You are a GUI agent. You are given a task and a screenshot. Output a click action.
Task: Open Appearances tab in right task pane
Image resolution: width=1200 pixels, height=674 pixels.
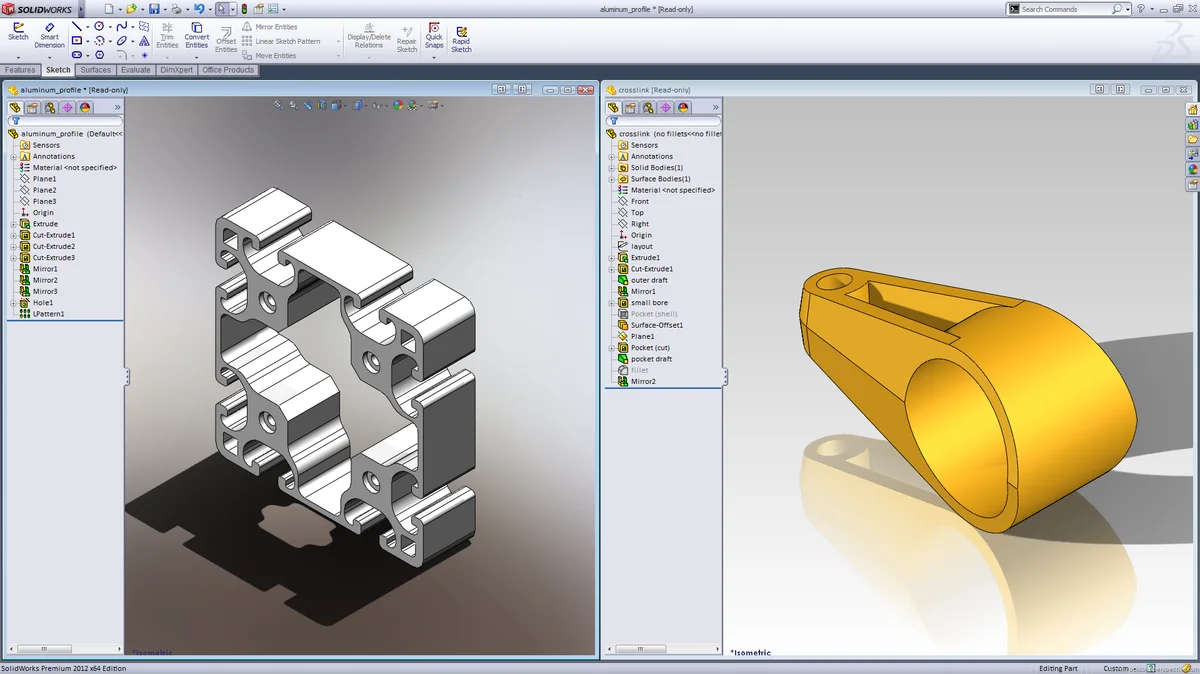click(x=1192, y=169)
